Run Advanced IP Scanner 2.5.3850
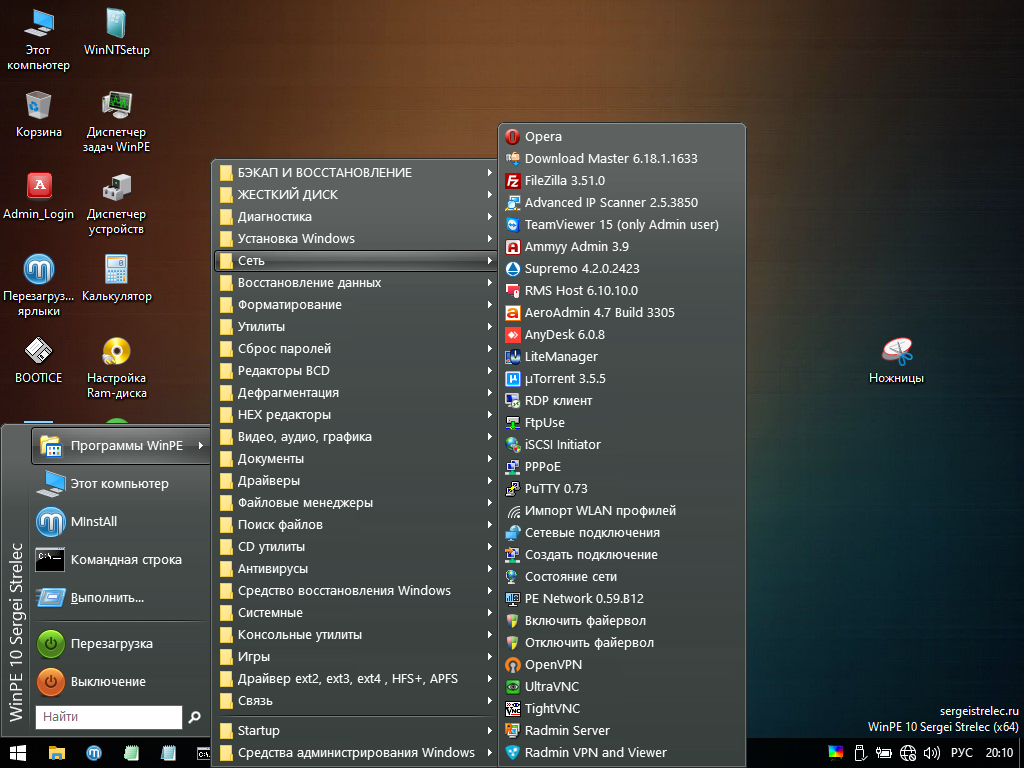 (x=622, y=202)
